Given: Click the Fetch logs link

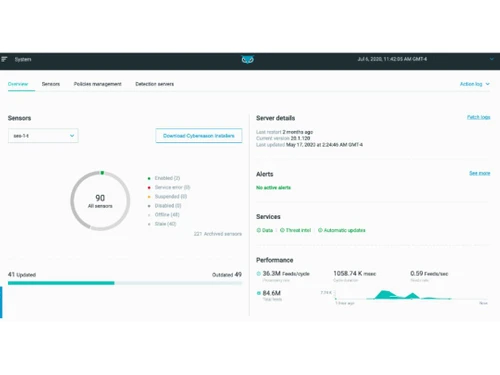Looking at the screenshot, I should [x=478, y=117].
